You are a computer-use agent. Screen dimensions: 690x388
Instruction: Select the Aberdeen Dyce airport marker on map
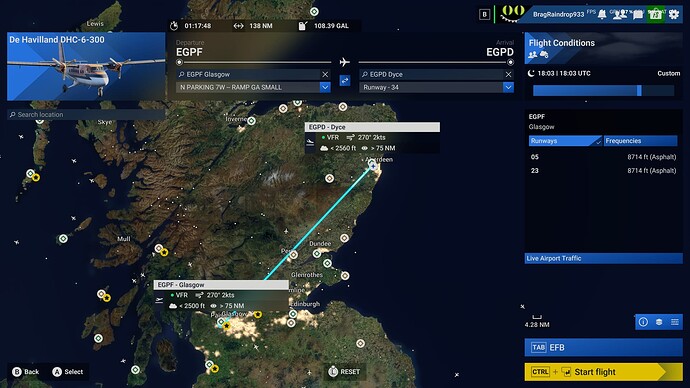[373, 165]
